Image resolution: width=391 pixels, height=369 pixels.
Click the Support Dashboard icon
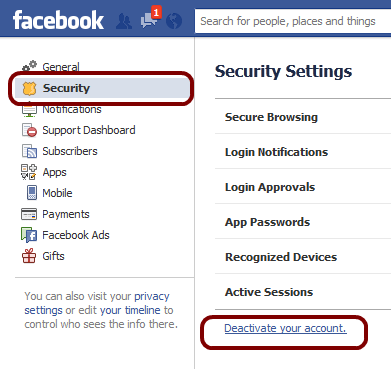point(29,130)
